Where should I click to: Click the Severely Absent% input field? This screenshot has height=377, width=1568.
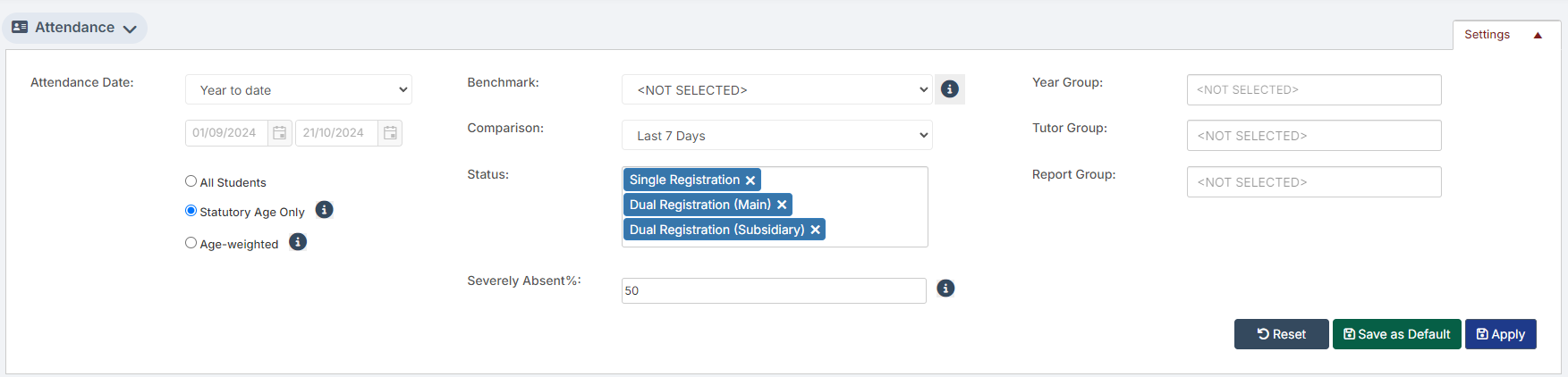click(x=773, y=291)
